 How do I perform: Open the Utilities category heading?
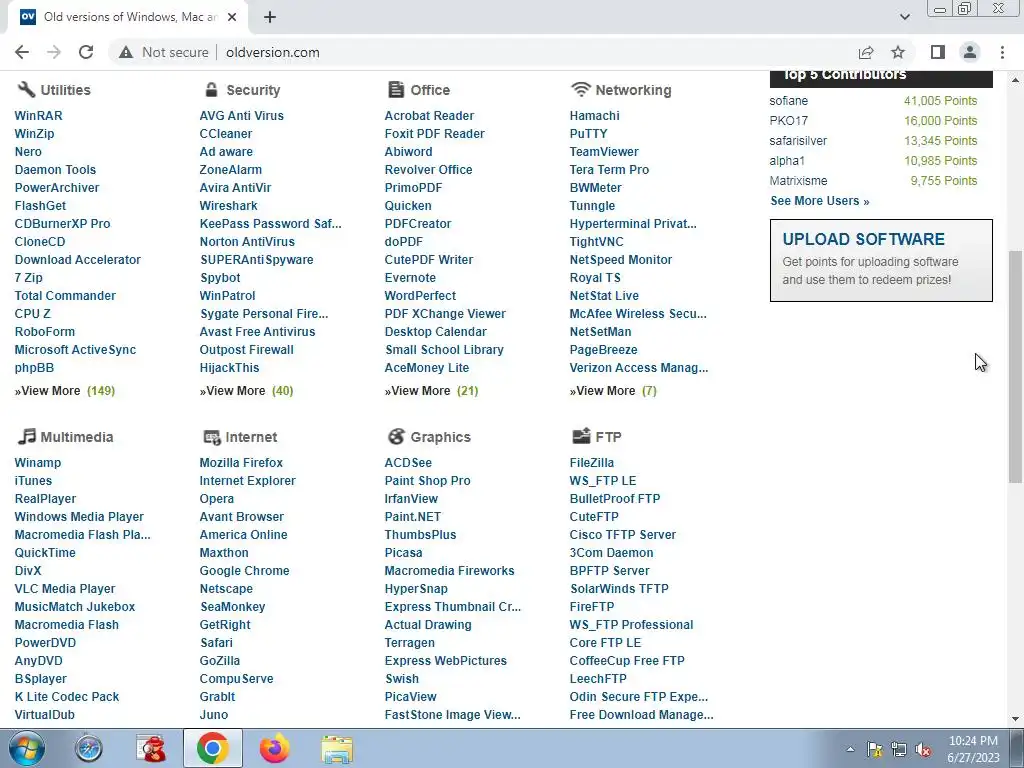click(x=65, y=90)
